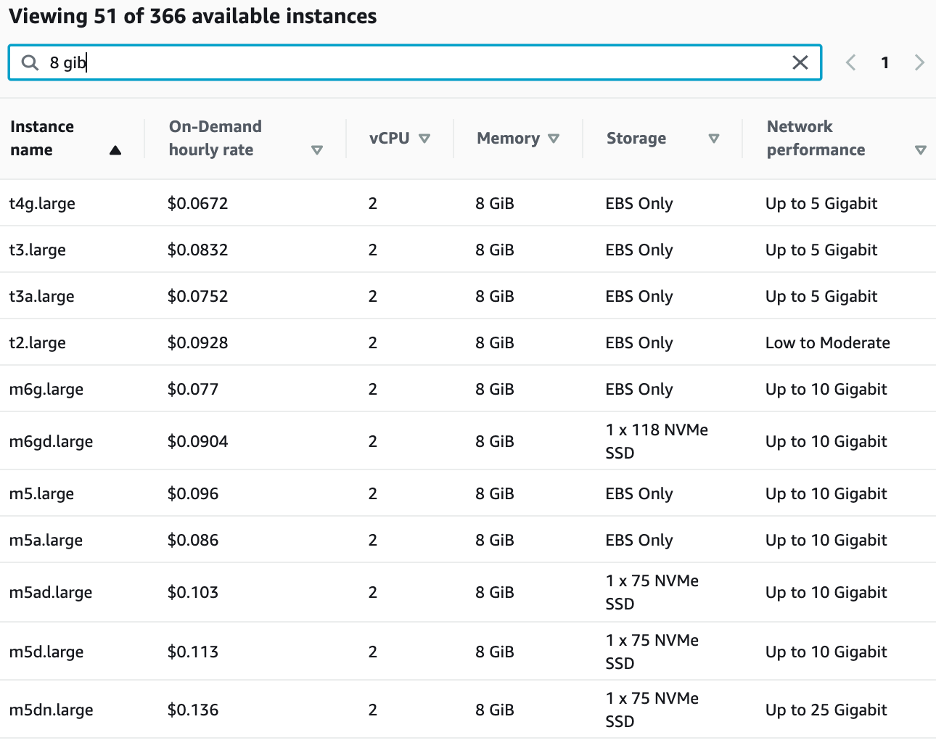Select page 1 in pagination
This screenshot has width=936, height=742.
[885, 63]
